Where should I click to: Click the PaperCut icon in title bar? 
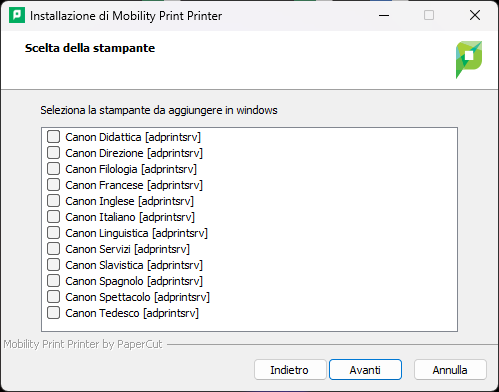[x=17, y=15]
